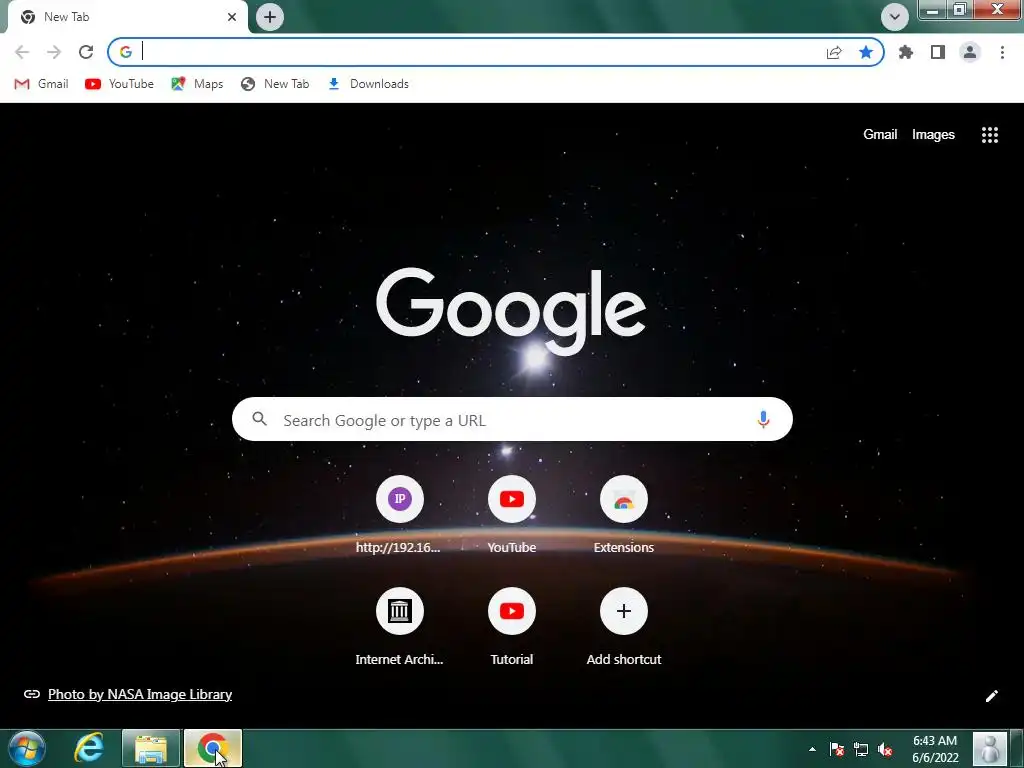The image size is (1024, 768).
Task: Open the YouTube bookmark in bookmarks bar
Action: (x=120, y=84)
